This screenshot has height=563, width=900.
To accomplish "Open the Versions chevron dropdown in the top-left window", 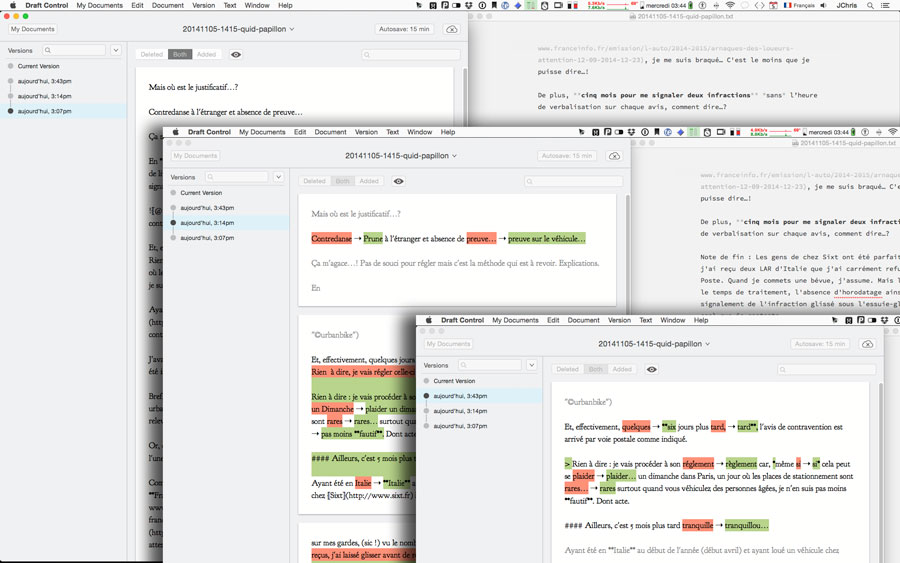I will pos(116,50).
